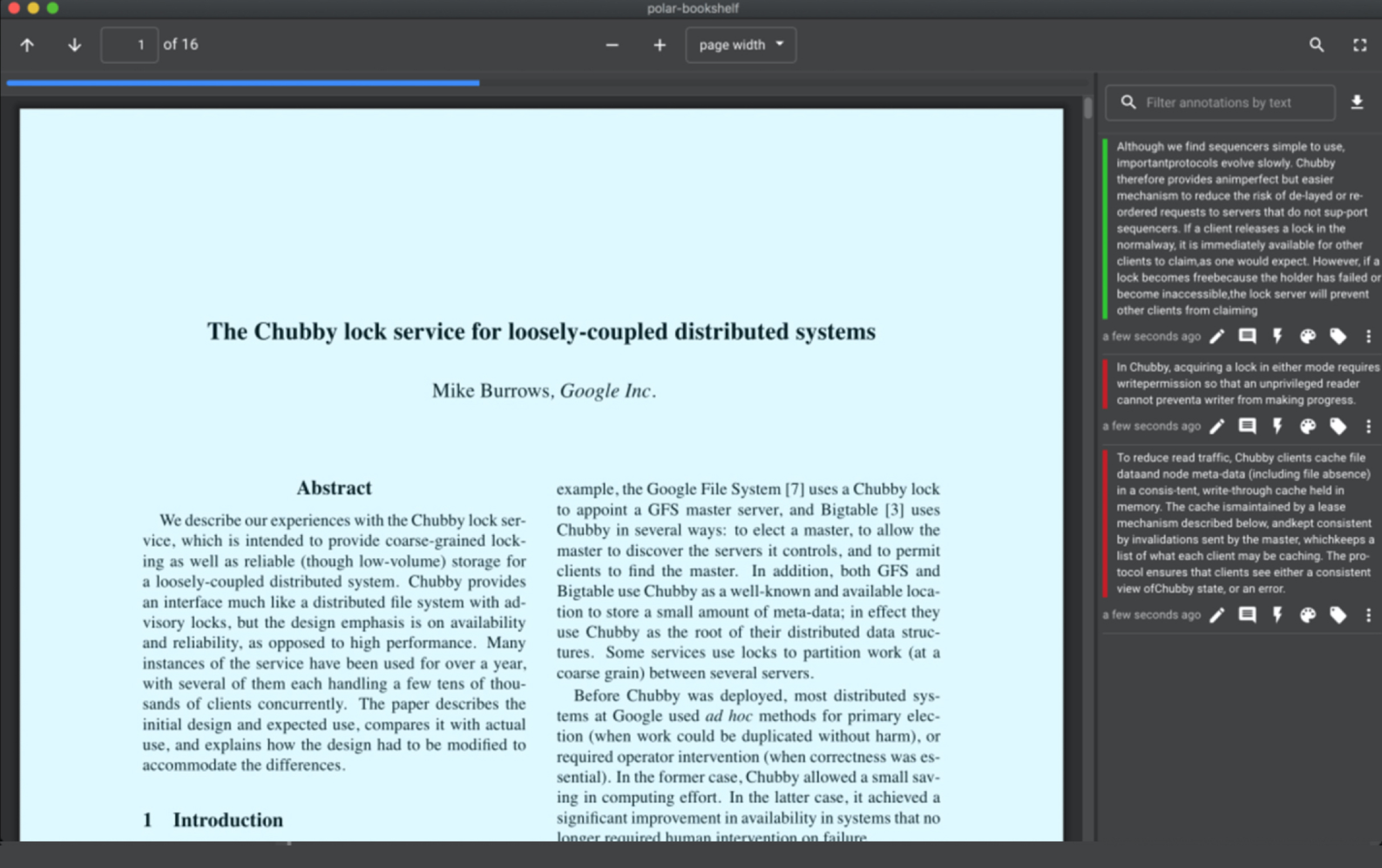Open more options for 'Although we find sequencers' annotation
1382x868 pixels.
pos(1368,336)
